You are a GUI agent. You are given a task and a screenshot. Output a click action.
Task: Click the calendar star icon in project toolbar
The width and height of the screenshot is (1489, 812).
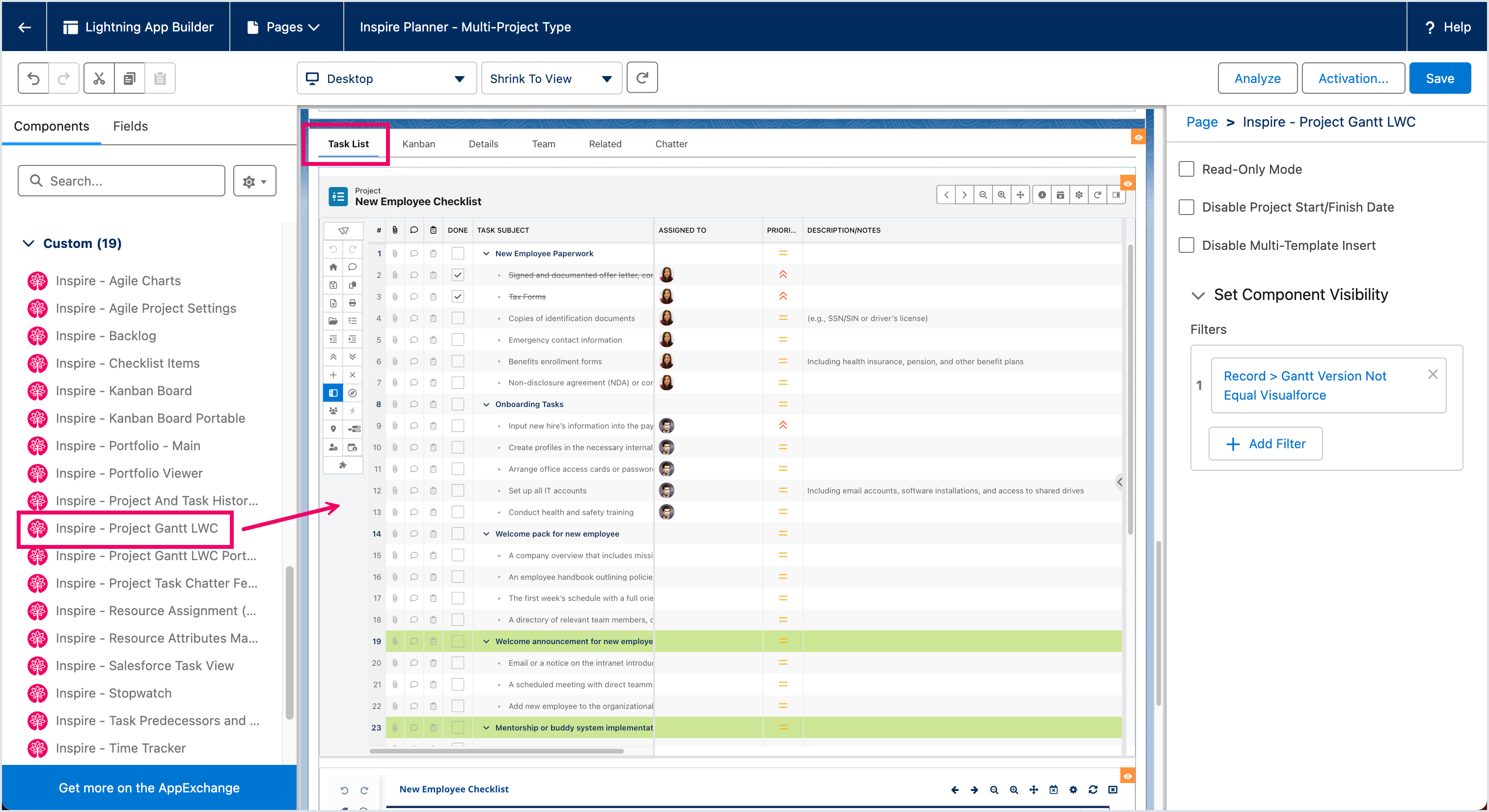[x=1061, y=195]
